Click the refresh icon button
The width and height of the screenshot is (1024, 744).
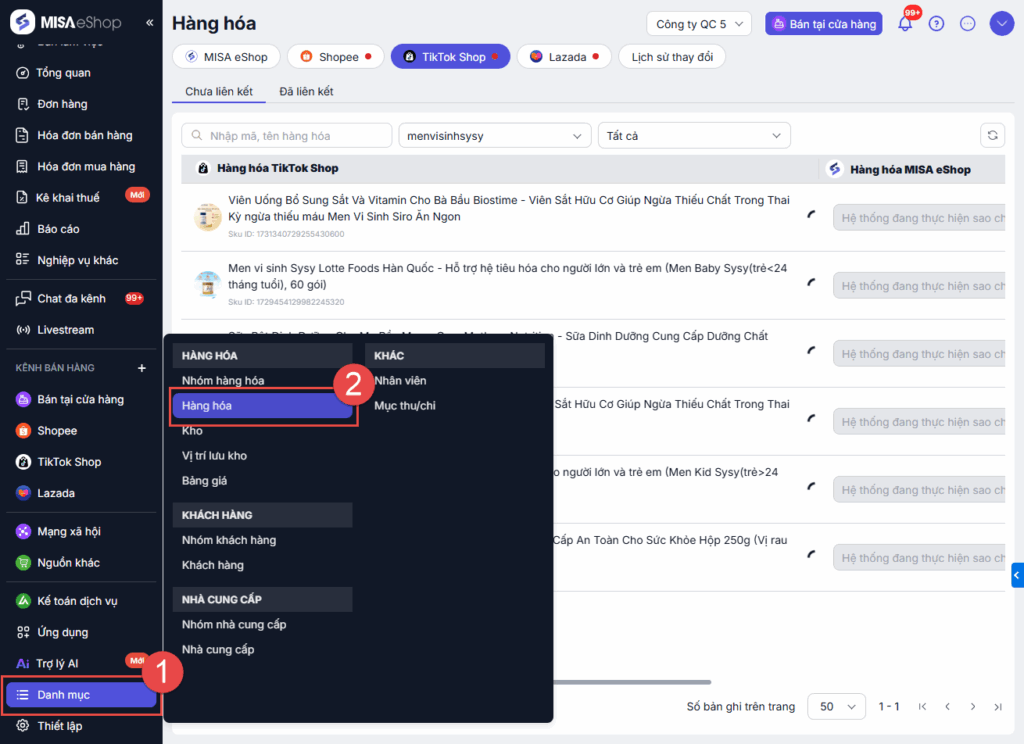click(x=992, y=135)
